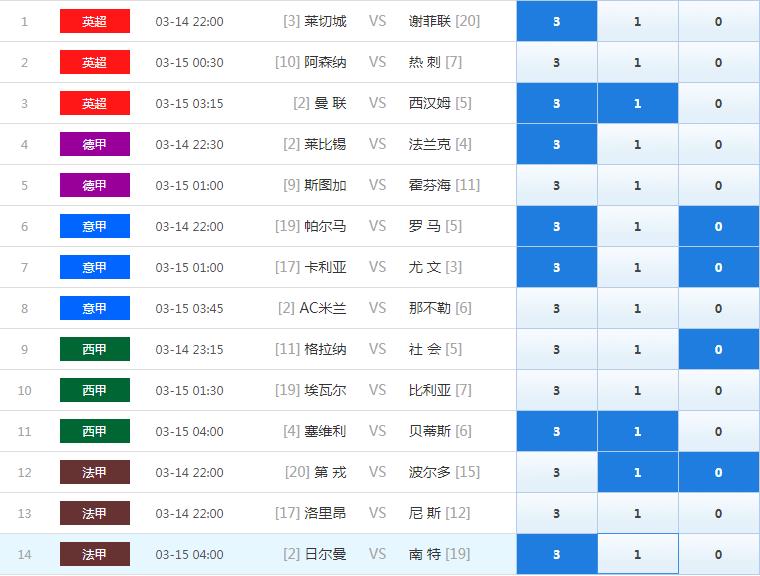760x576 pixels.
Task: Open team AC米兰
Action: pos(323,308)
